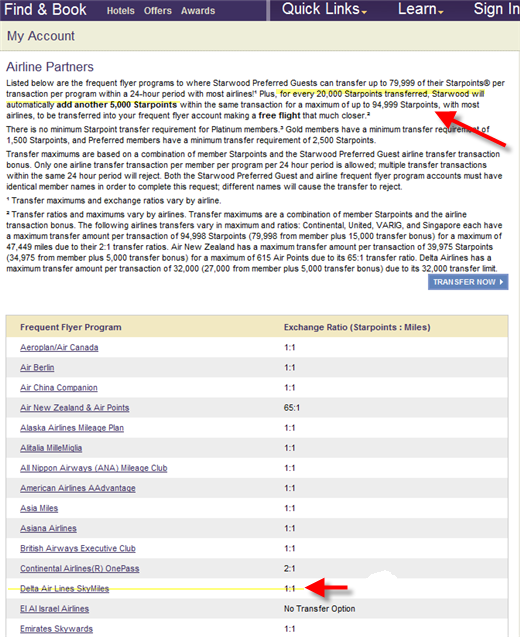Image resolution: width=520 pixels, height=637 pixels.
Task: Click the Asia Miles link
Action: click(x=39, y=509)
